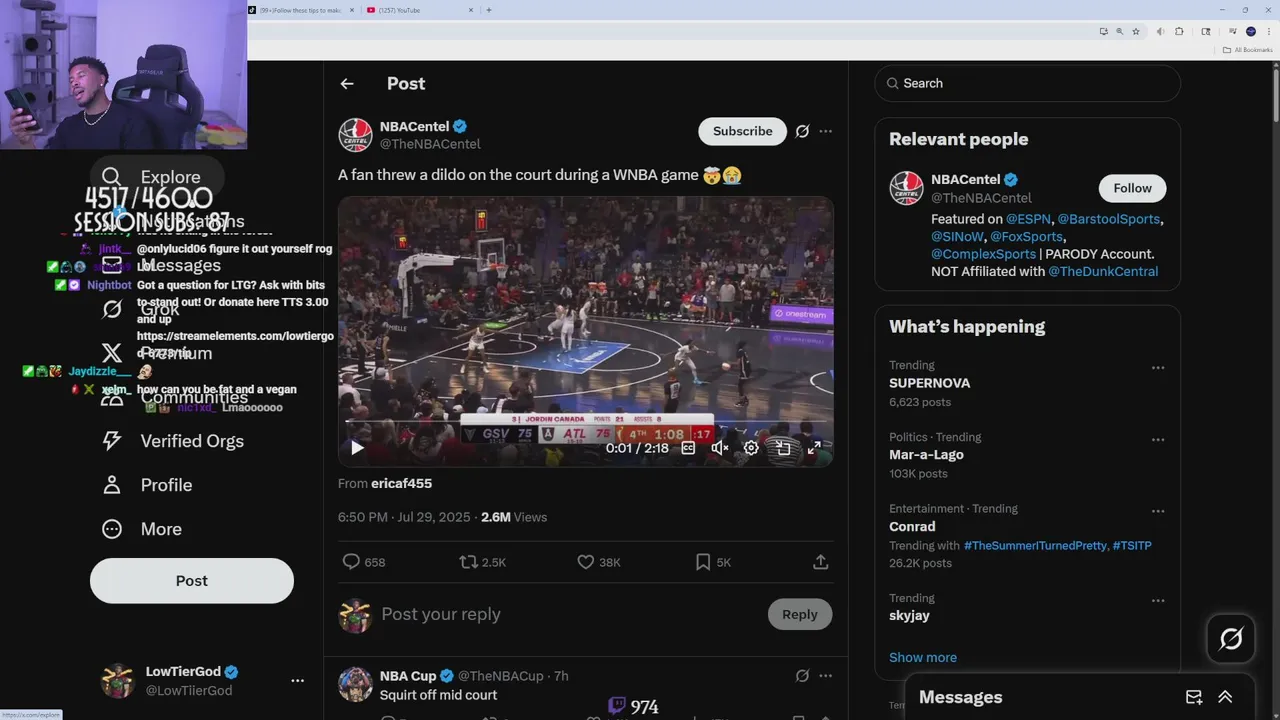This screenshot has height=720, width=1280.
Task: Share the post via the share icon
Action: (x=821, y=562)
